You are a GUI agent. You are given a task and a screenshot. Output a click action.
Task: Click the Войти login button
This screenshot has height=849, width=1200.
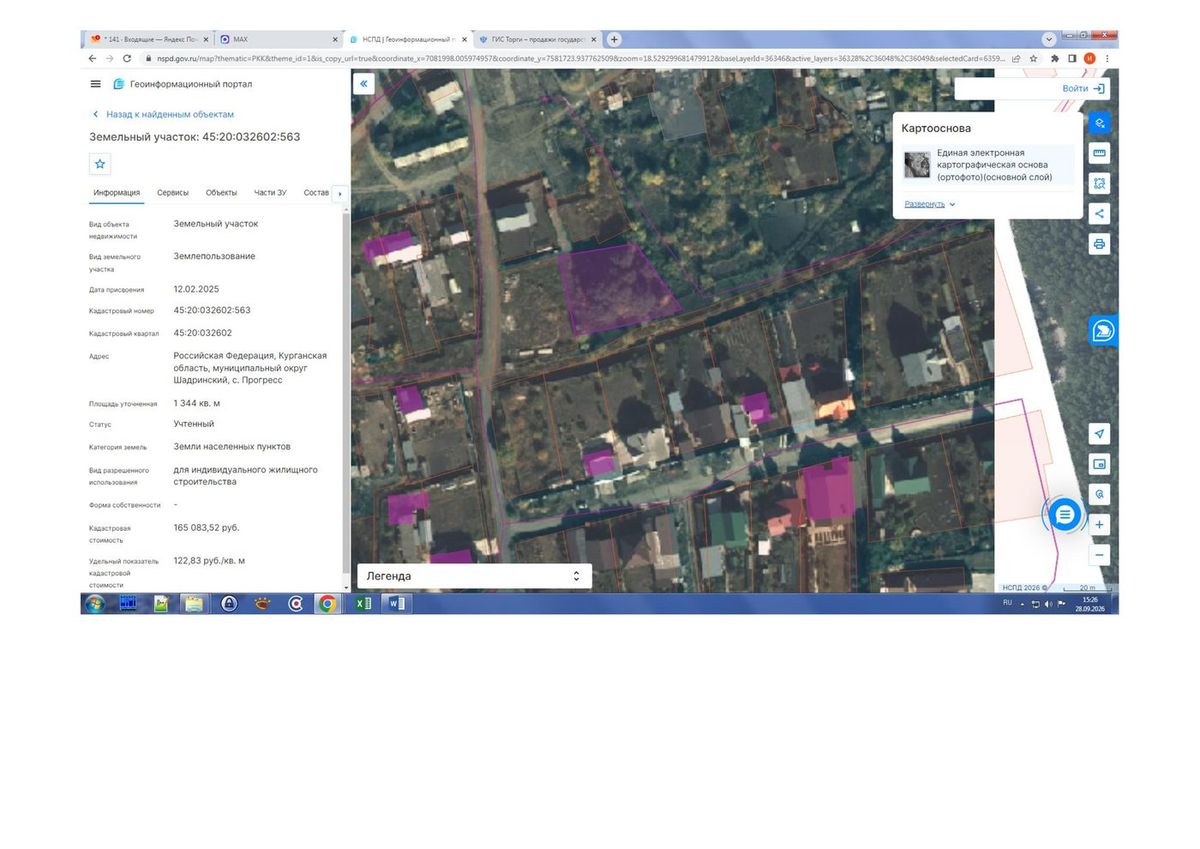coord(1084,88)
